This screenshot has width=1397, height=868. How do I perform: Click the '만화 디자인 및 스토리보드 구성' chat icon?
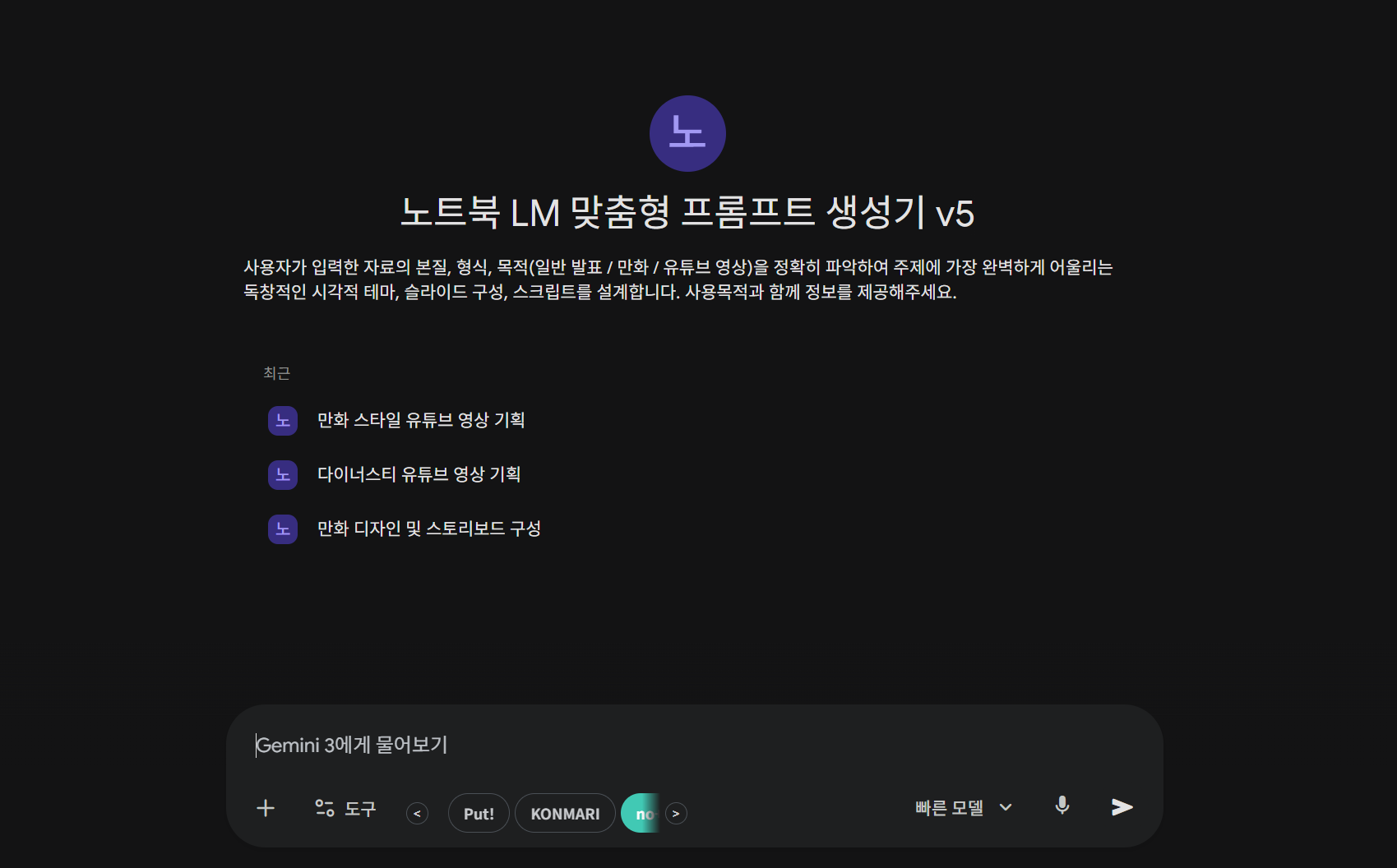pos(282,529)
